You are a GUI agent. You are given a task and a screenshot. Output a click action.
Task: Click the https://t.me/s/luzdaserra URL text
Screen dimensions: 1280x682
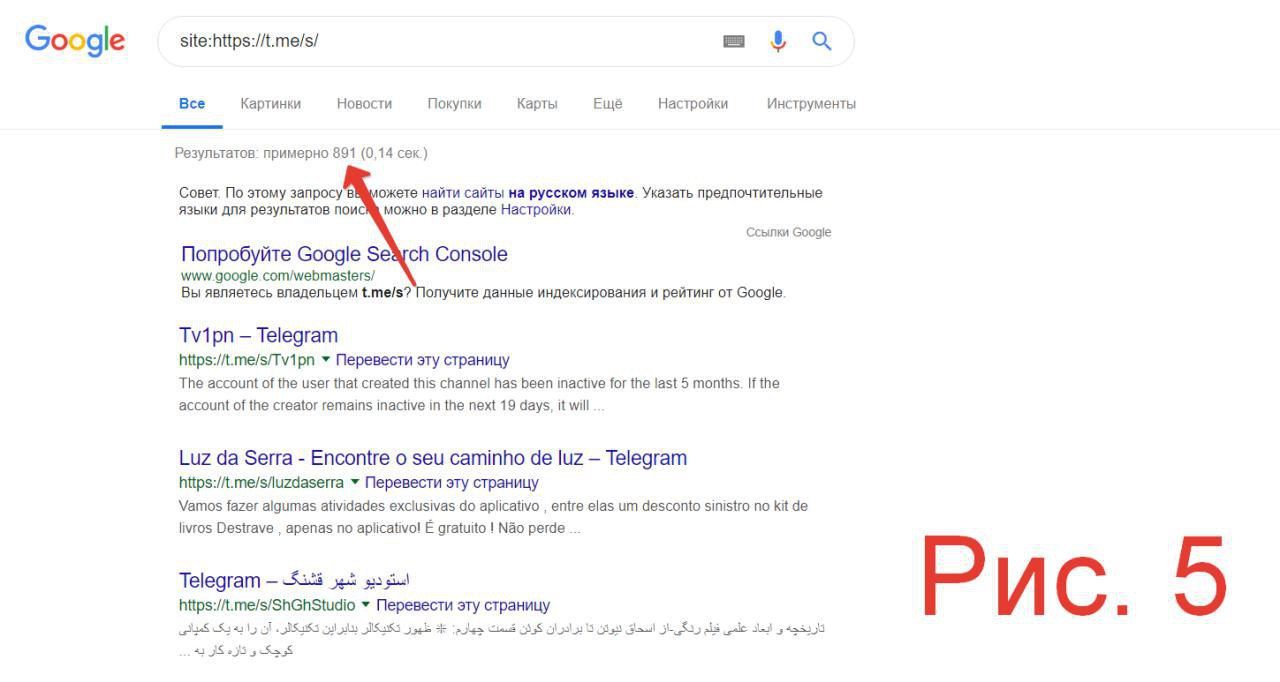coord(261,483)
